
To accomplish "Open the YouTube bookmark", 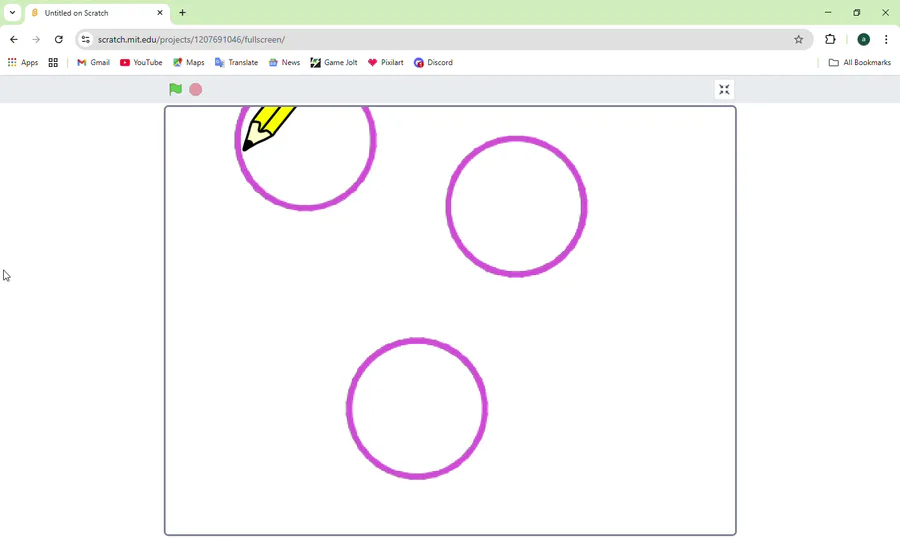I will [x=141, y=63].
